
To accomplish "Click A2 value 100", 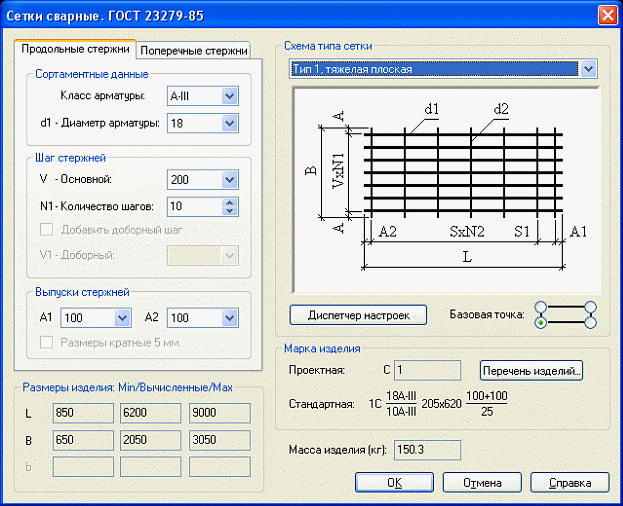I will pos(180,318).
